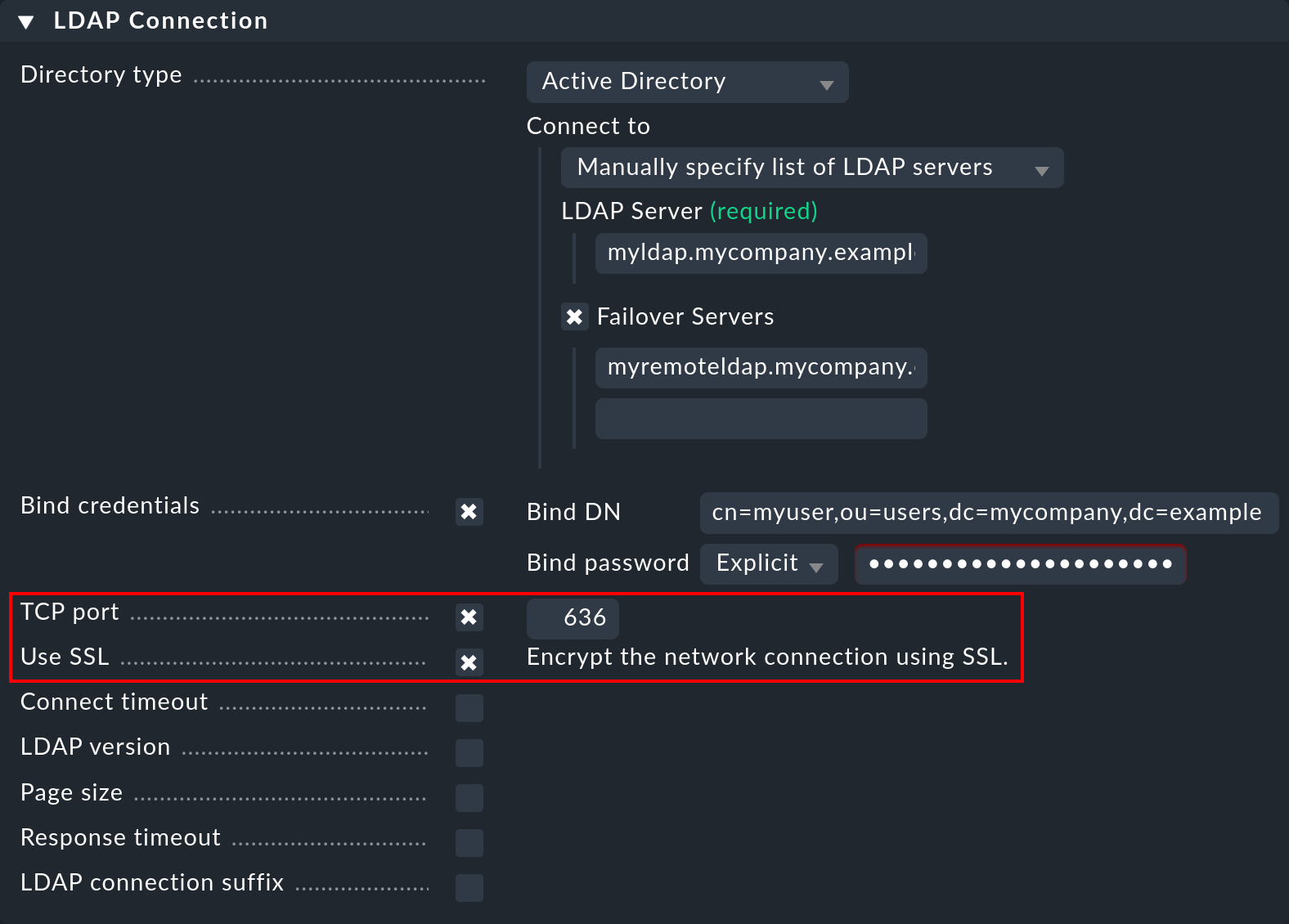This screenshot has width=1289, height=924.
Task: Open the Bind password Explicit dropdown
Action: click(x=769, y=564)
